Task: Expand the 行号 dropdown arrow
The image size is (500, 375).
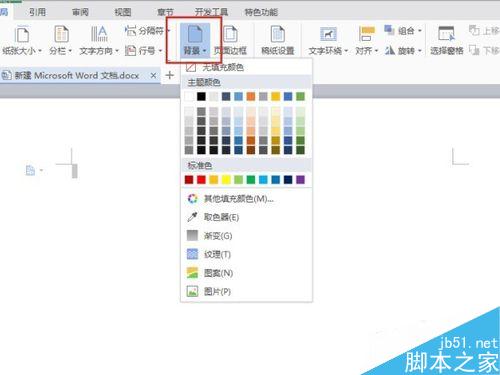Action: coord(160,51)
